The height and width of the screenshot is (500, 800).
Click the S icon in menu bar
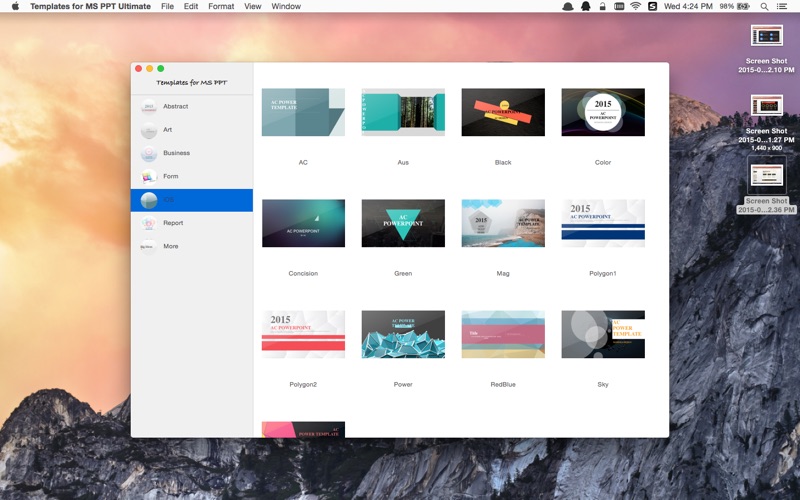[x=652, y=6]
